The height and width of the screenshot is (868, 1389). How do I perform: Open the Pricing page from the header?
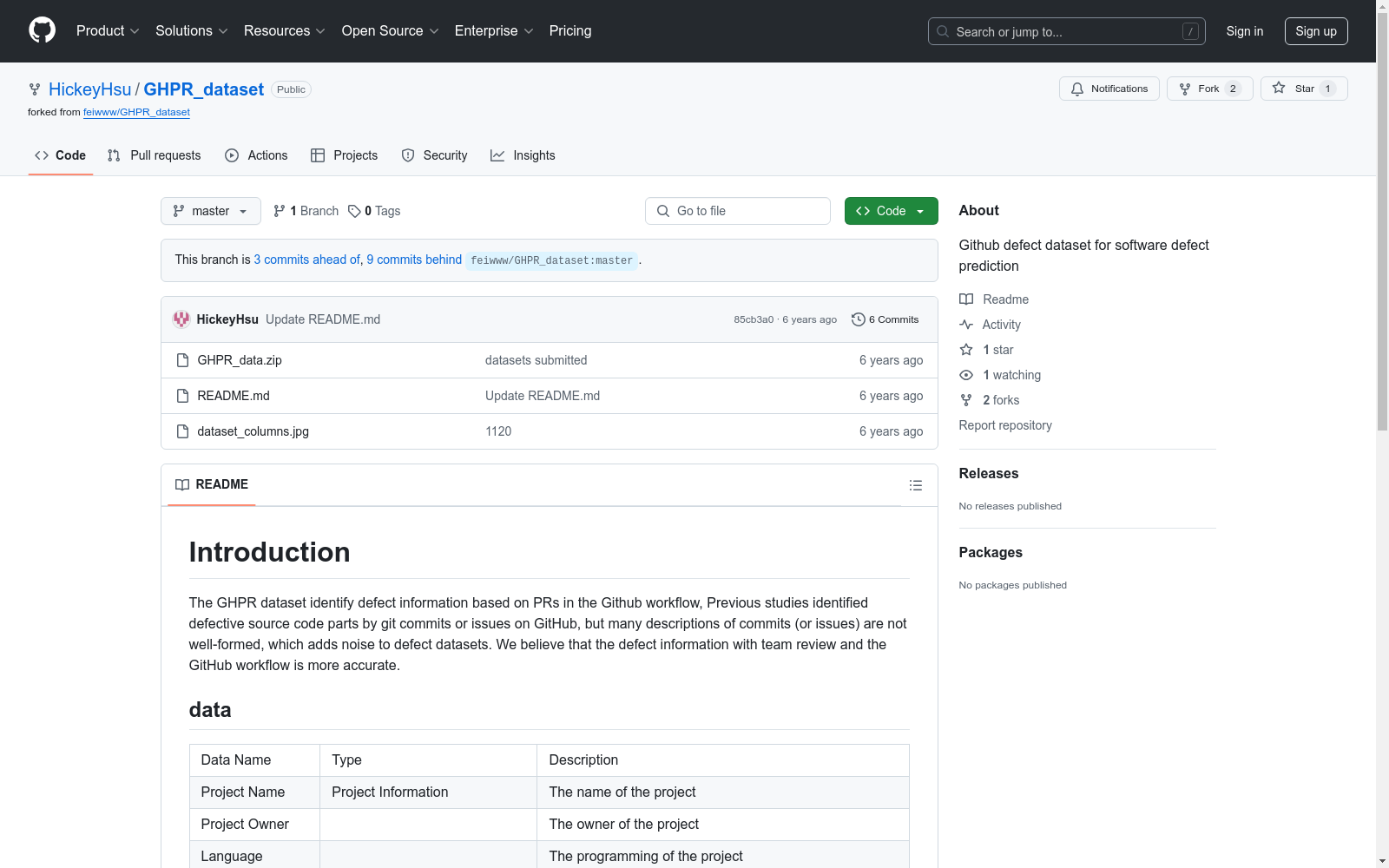tap(570, 31)
